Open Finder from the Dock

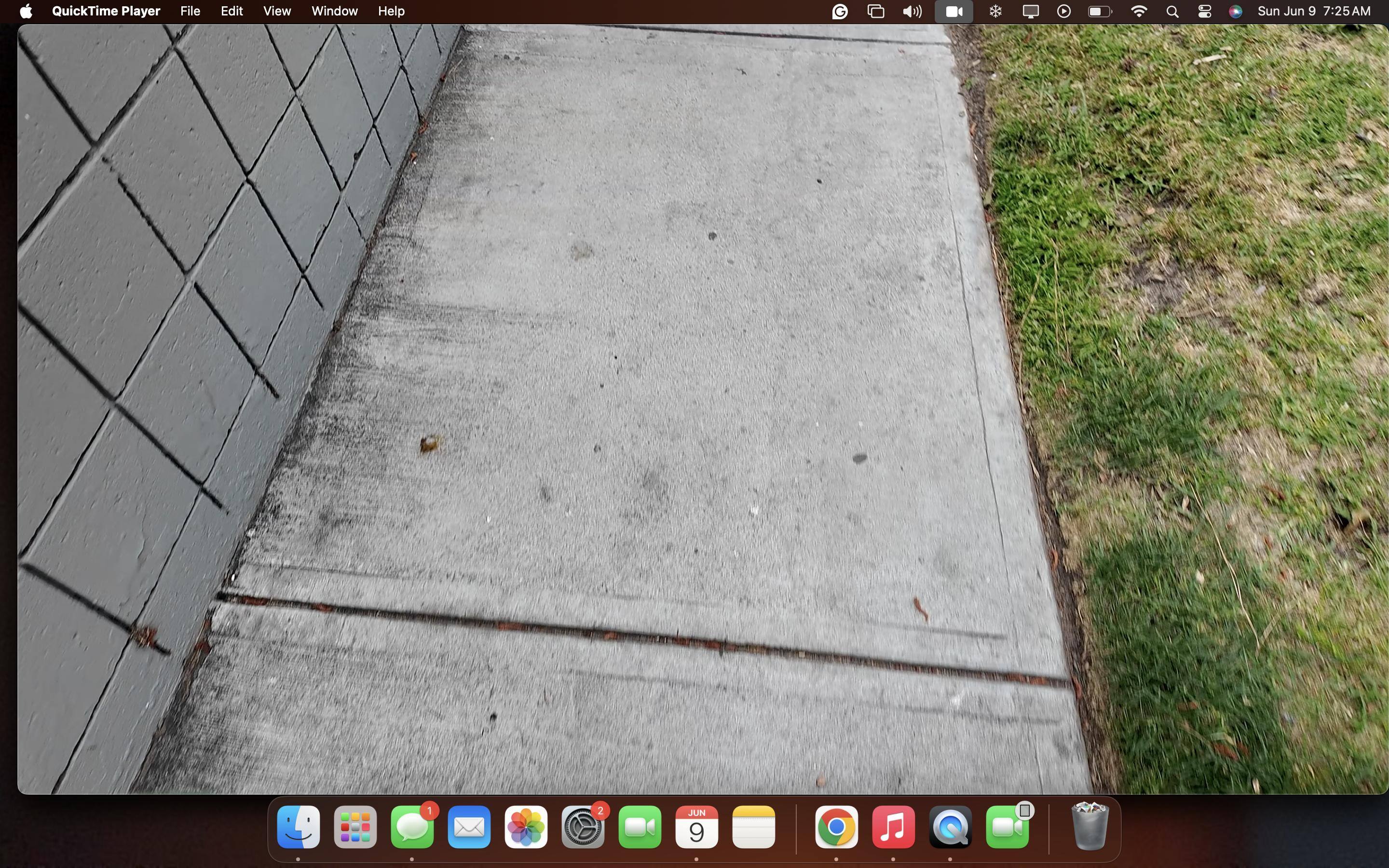[x=298, y=827]
